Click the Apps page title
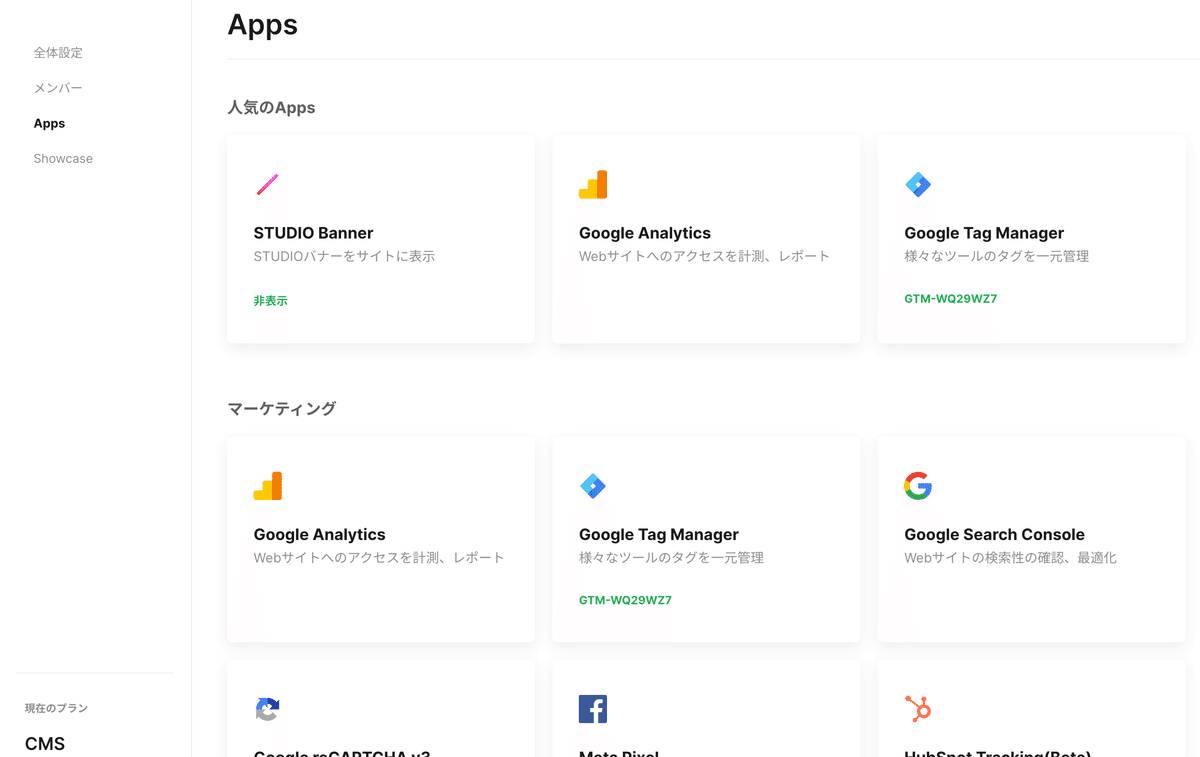 [x=262, y=24]
